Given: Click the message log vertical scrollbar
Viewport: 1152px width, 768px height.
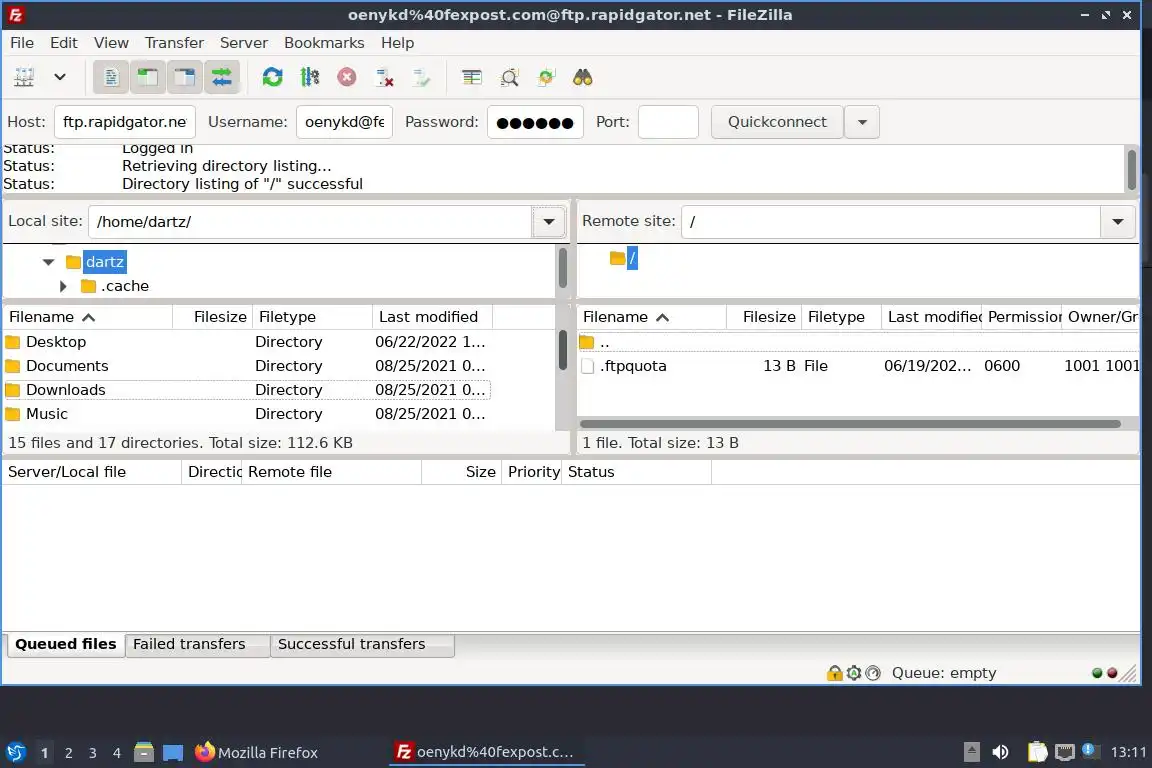Looking at the screenshot, I should (1131, 169).
